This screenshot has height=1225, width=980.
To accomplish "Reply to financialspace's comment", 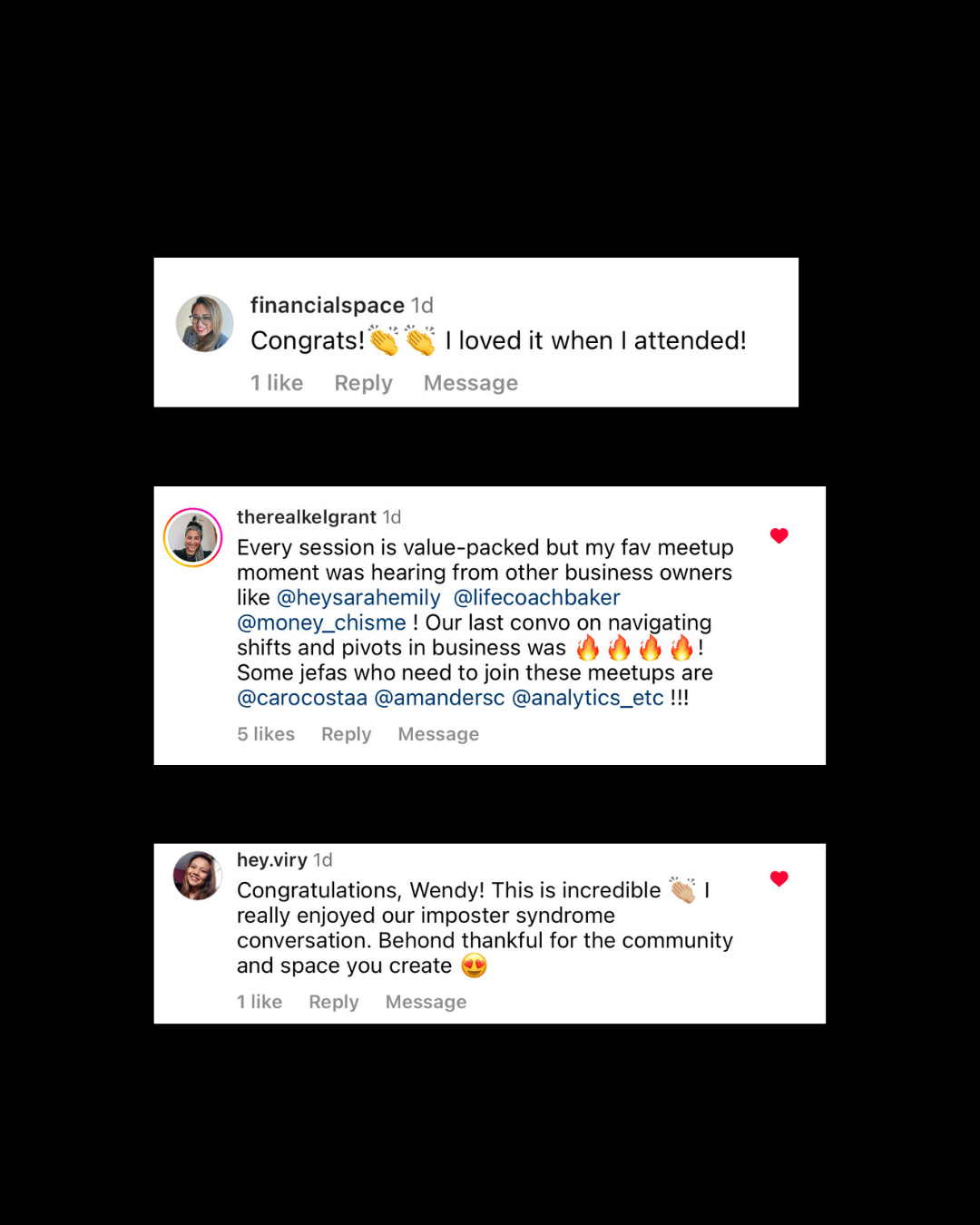I will (363, 383).
